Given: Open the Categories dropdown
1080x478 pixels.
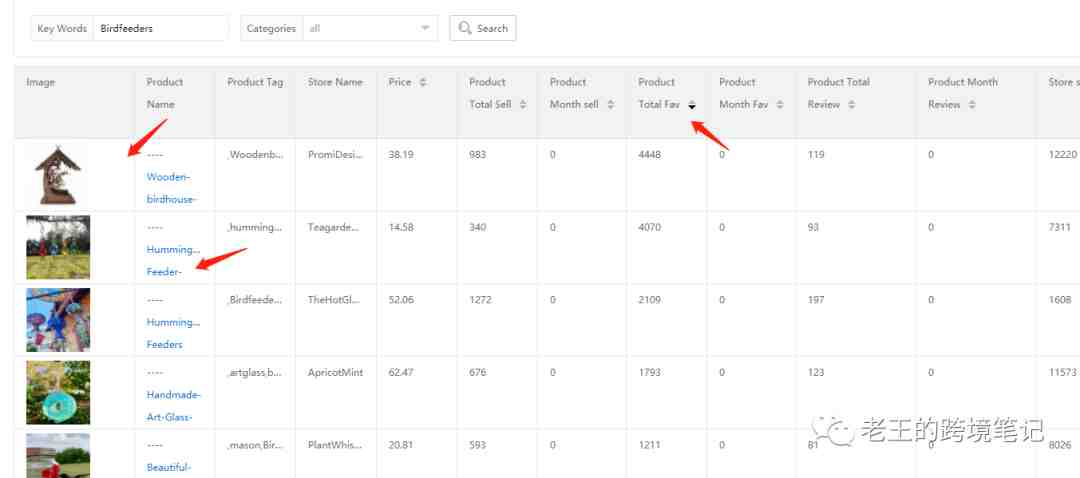Looking at the screenshot, I should tap(370, 28).
